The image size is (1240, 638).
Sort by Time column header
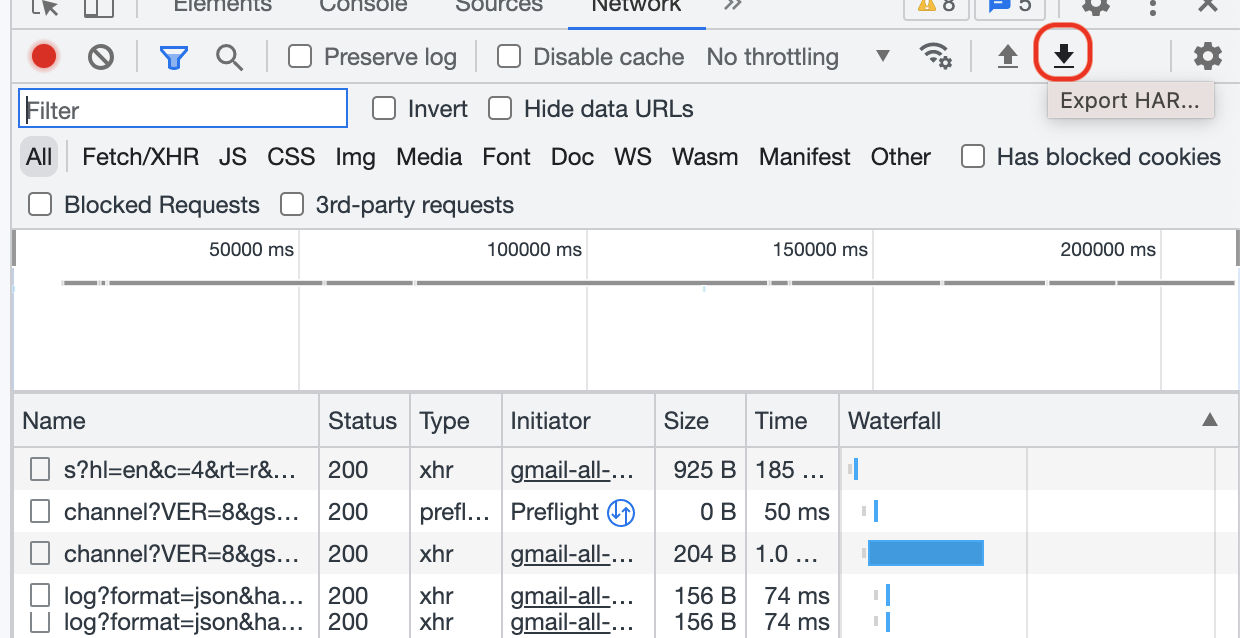792,420
